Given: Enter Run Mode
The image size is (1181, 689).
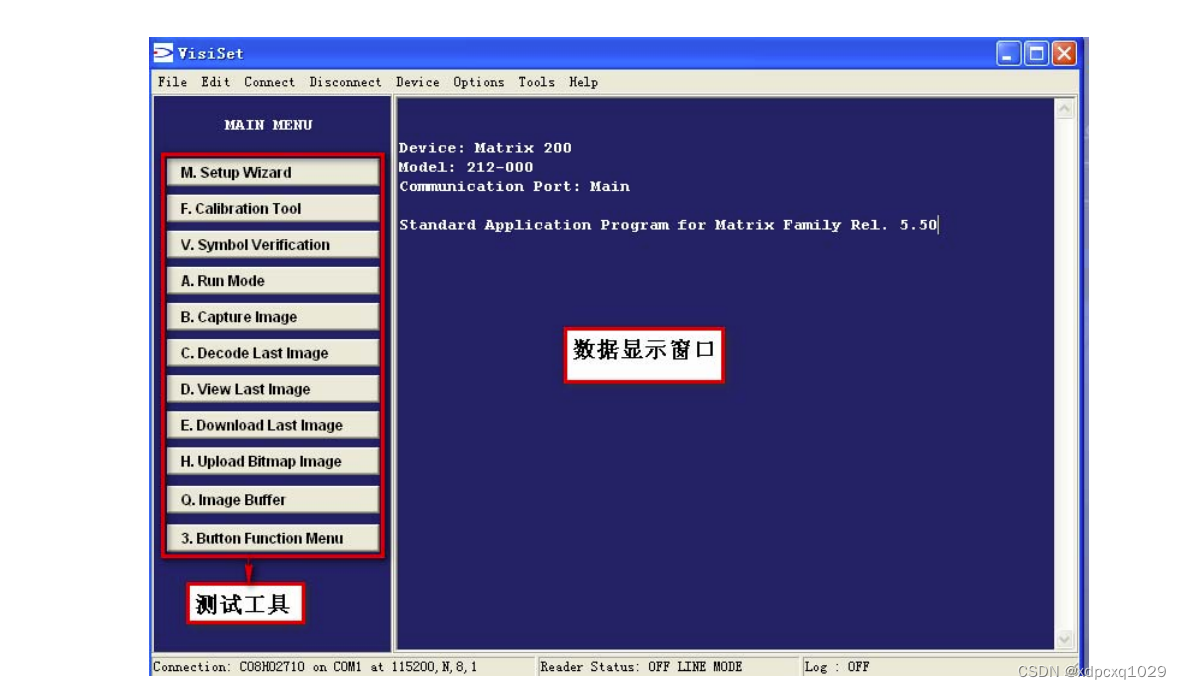Looking at the screenshot, I should coord(271,281).
